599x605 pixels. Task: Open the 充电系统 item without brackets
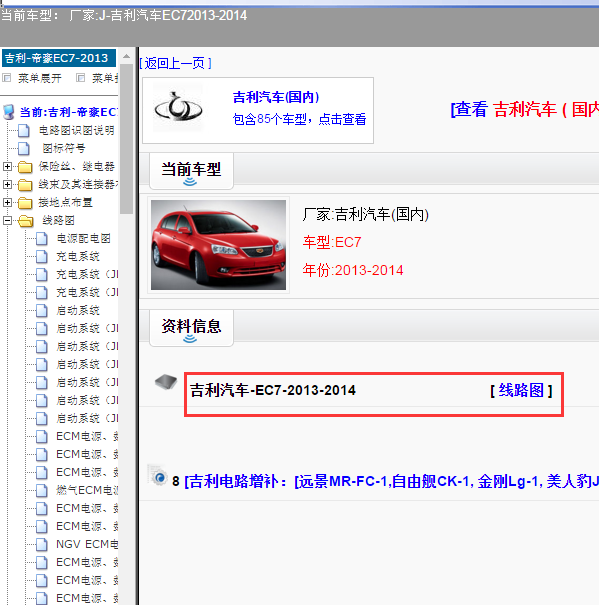(x=78, y=257)
